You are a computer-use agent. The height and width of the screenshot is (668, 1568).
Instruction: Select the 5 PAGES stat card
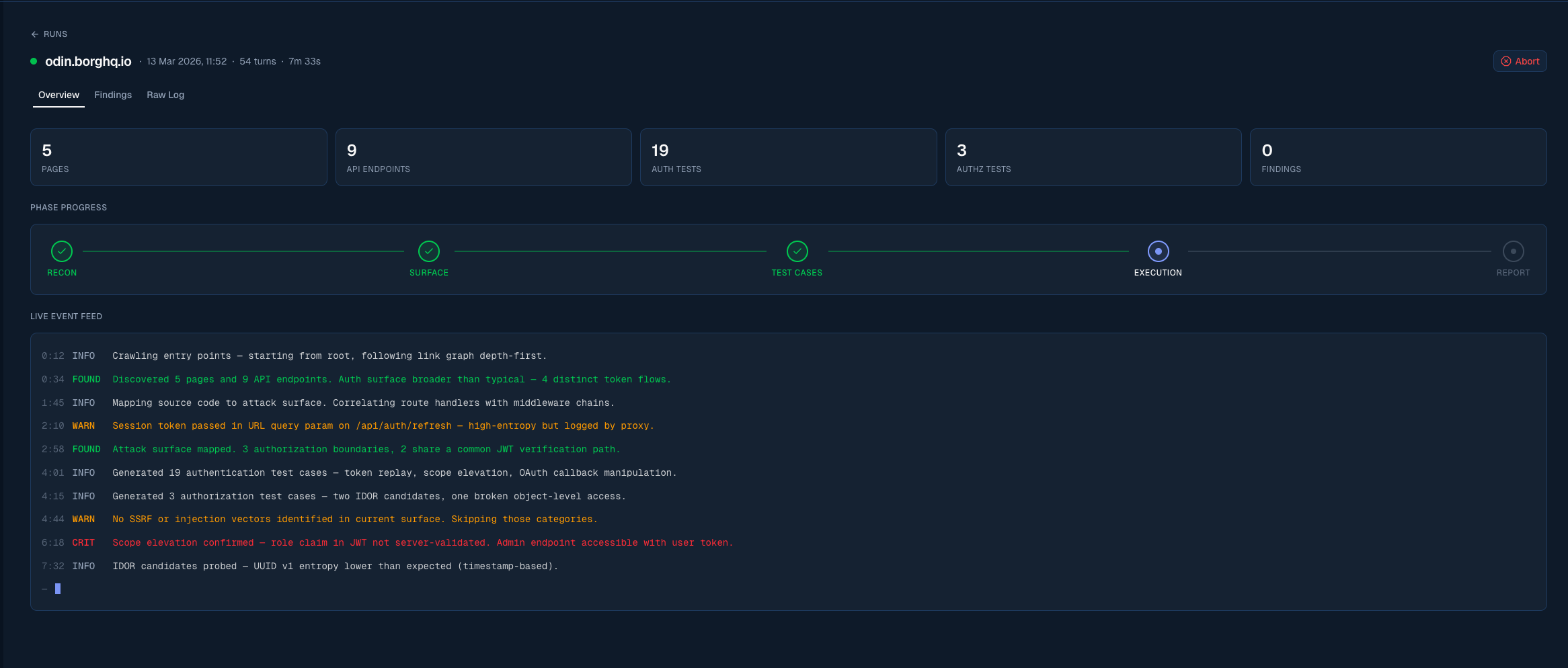178,157
